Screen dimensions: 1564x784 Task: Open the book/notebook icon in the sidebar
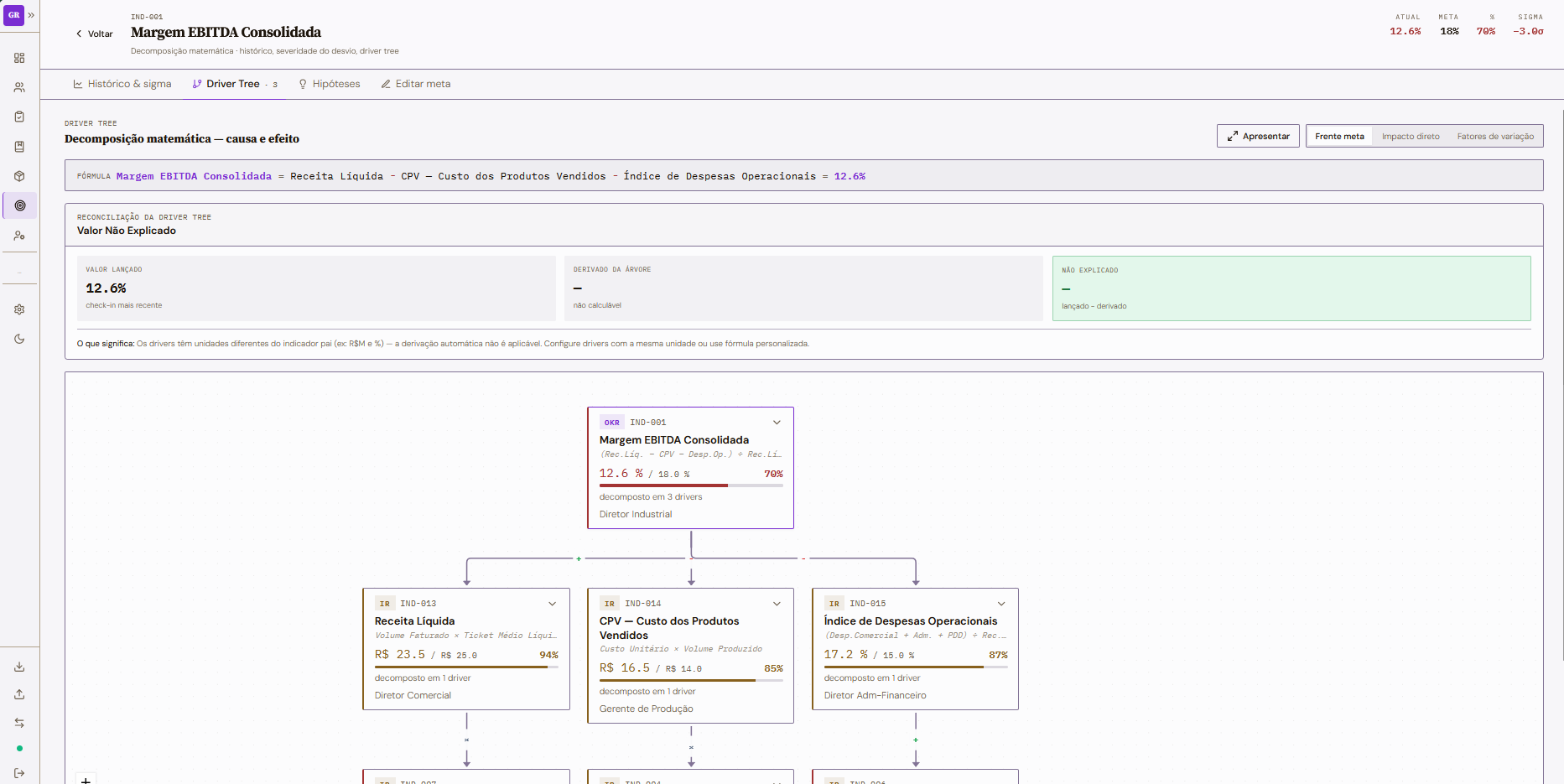pos(19,147)
